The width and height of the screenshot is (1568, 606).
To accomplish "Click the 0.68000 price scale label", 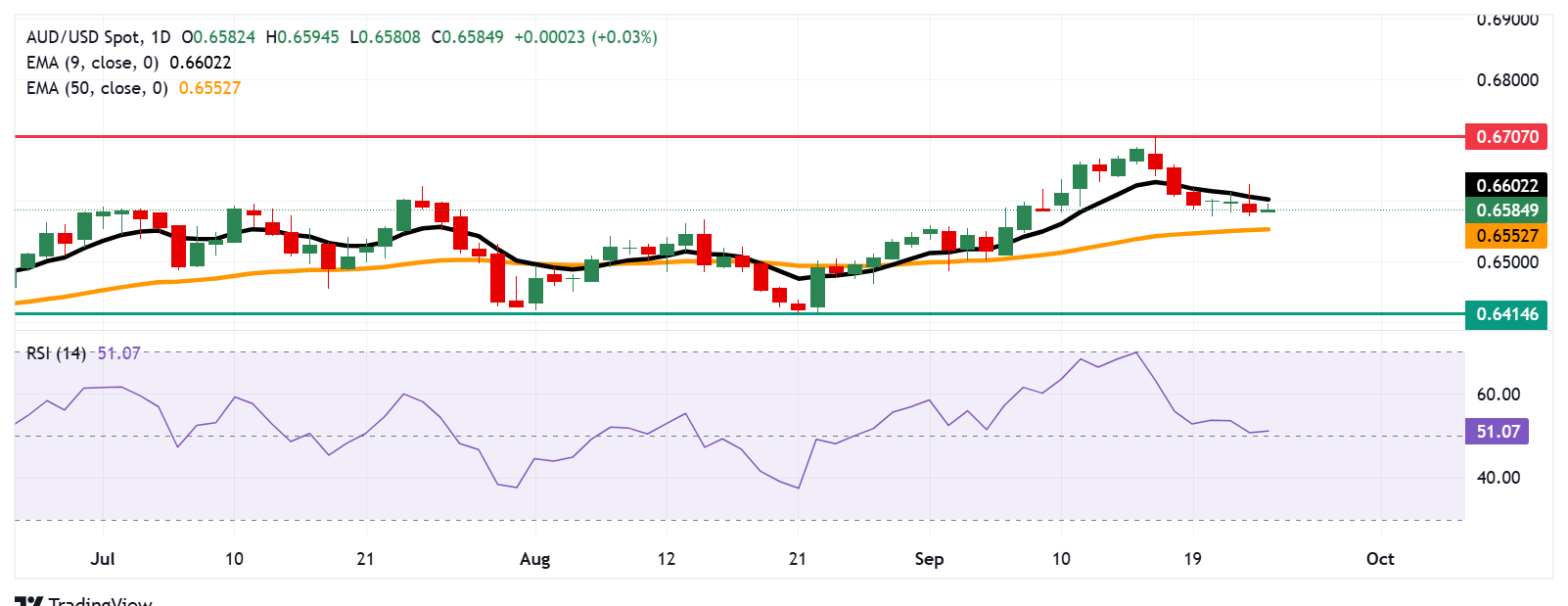I will point(1507,80).
